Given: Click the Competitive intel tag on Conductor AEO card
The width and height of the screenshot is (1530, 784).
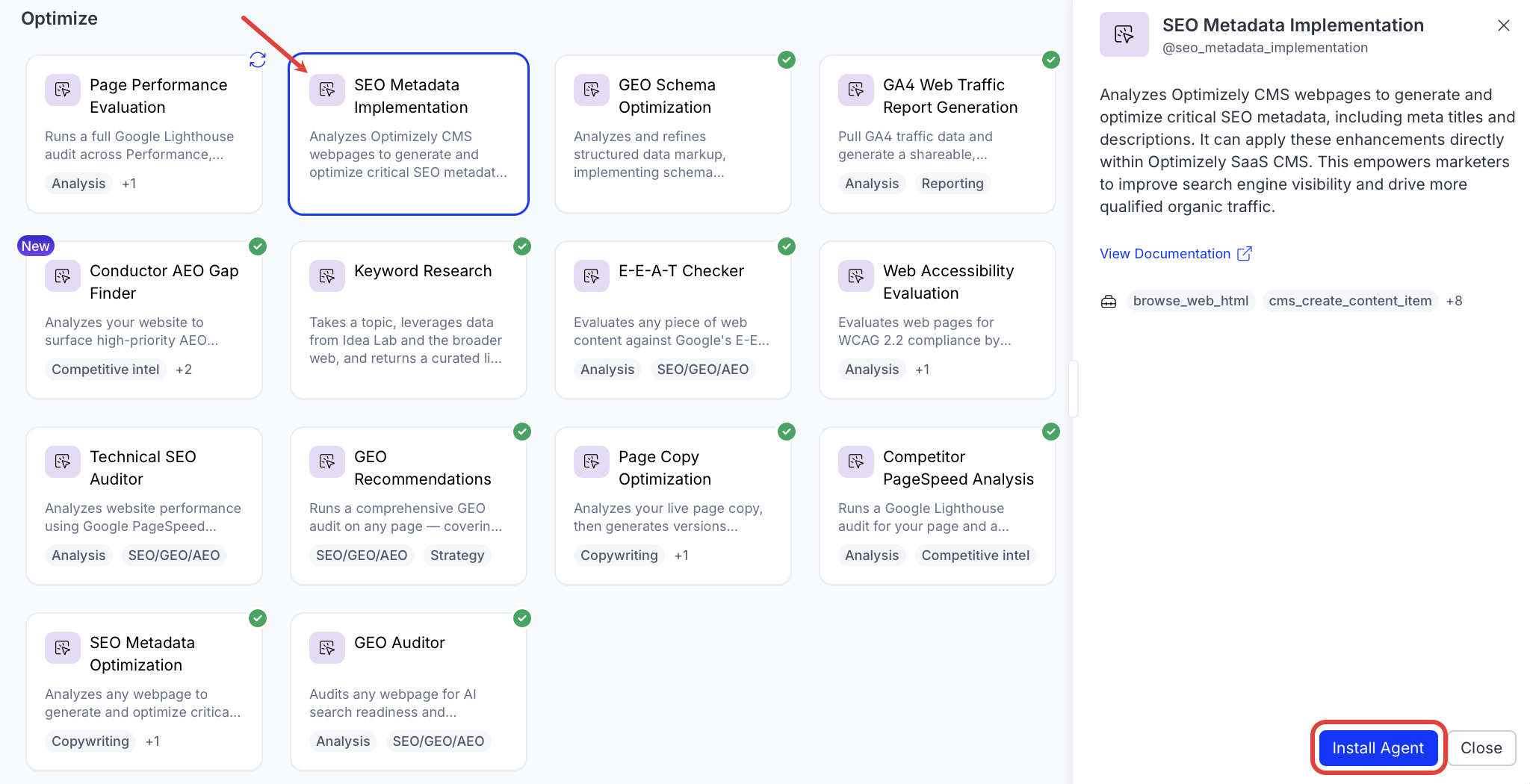Looking at the screenshot, I should click(x=105, y=370).
